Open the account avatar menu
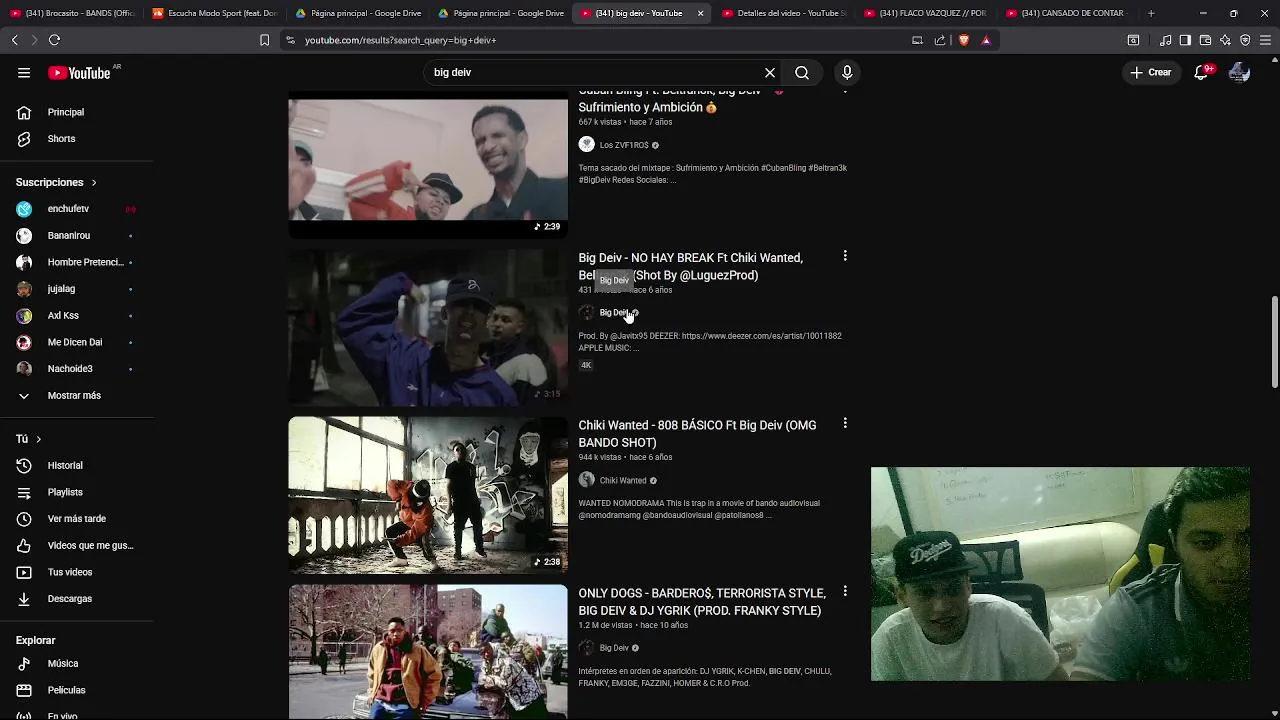This screenshot has width=1280, height=720. click(1239, 72)
